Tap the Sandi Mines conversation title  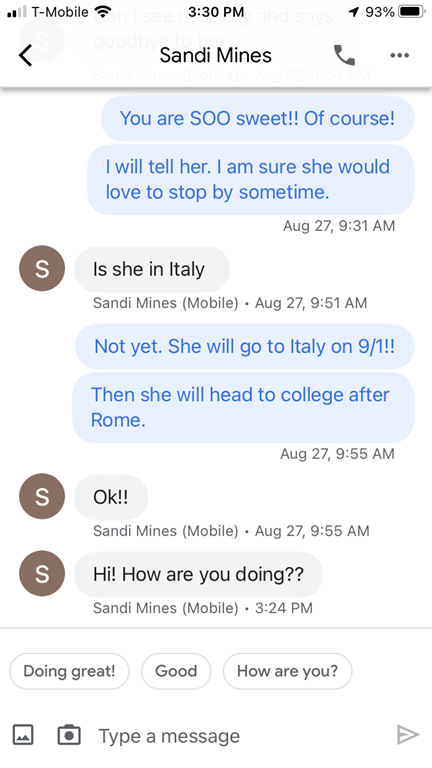coord(216,55)
